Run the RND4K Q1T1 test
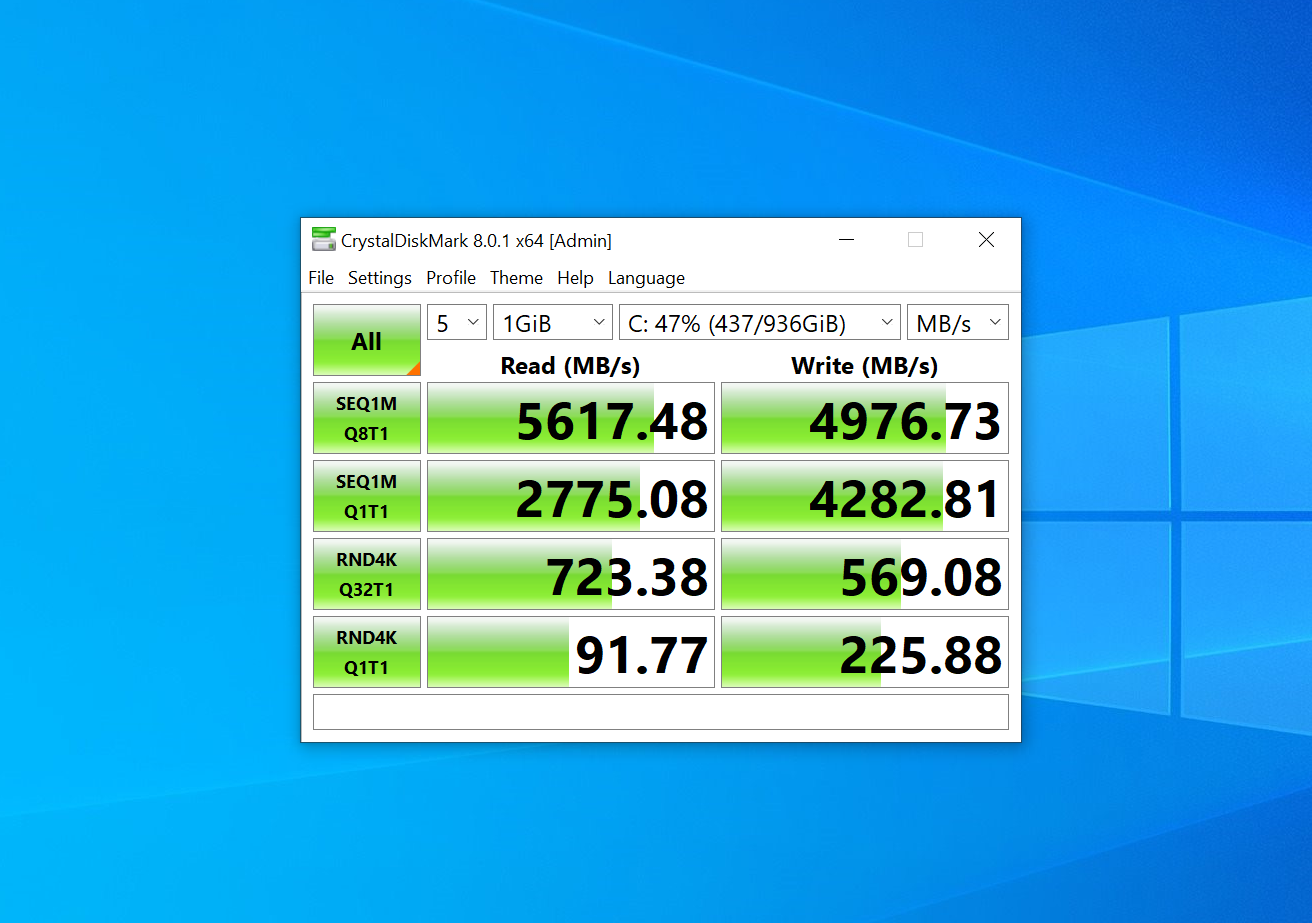The width and height of the screenshot is (1312, 923). tap(367, 652)
